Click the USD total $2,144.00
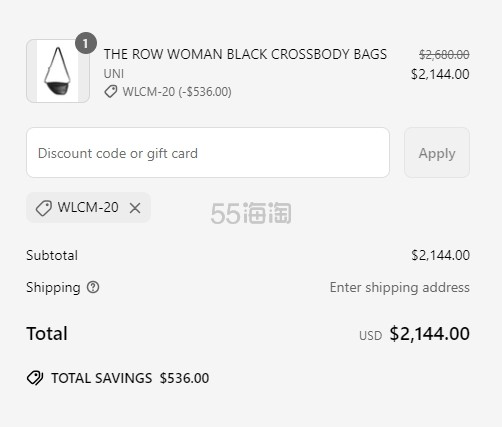Screen dimensions: 502x427 coord(429,334)
